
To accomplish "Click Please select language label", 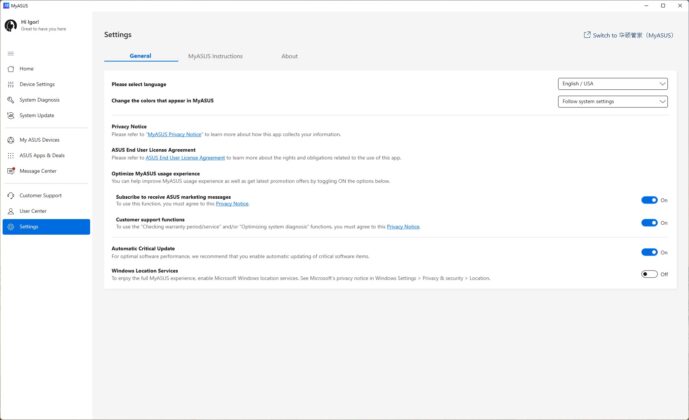I will coord(139,84).
